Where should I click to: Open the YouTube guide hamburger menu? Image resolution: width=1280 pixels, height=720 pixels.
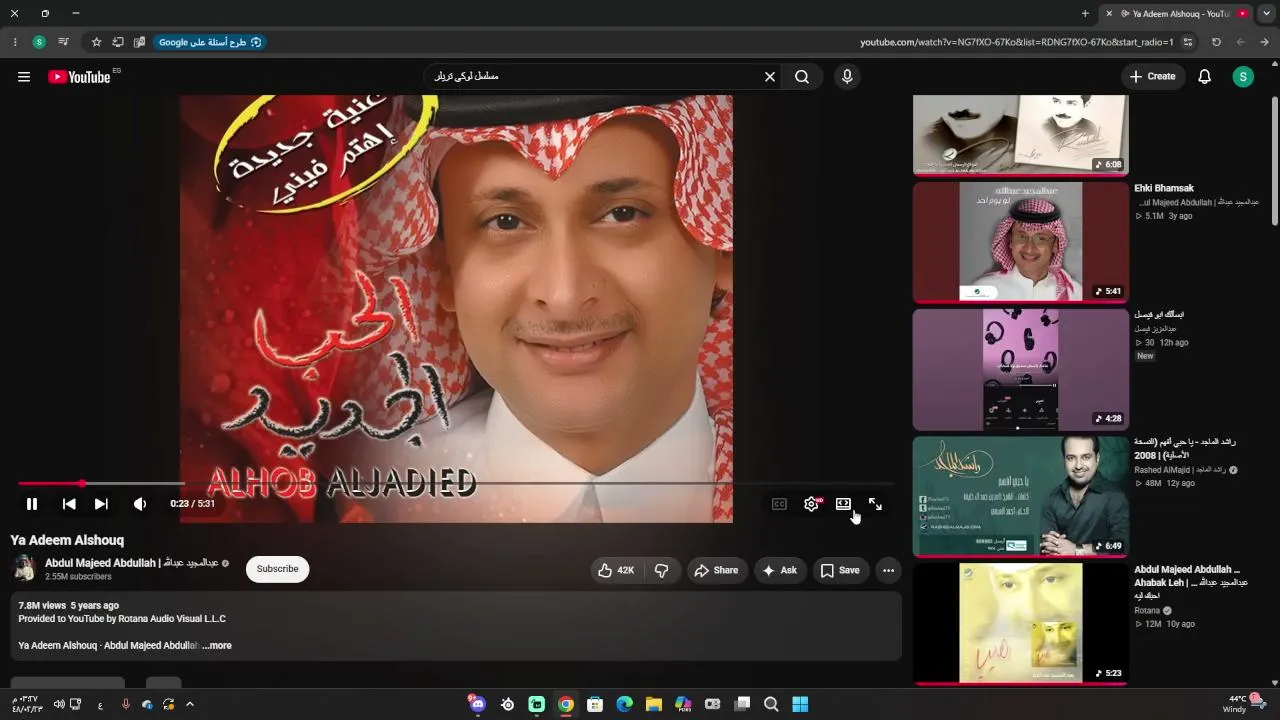tap(24, 77)
